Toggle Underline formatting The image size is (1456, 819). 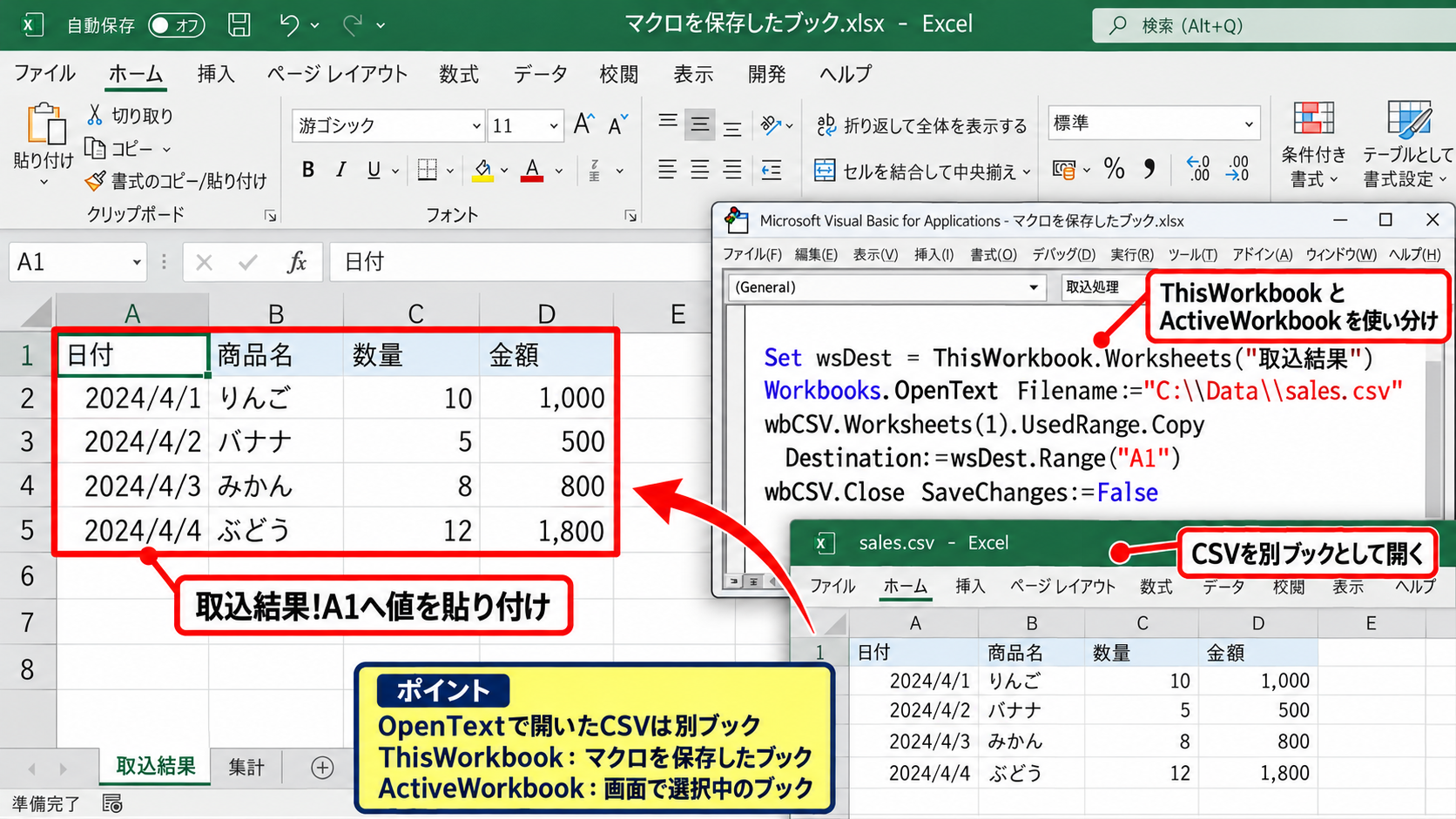pyautogui.click(x=374, y=170)
